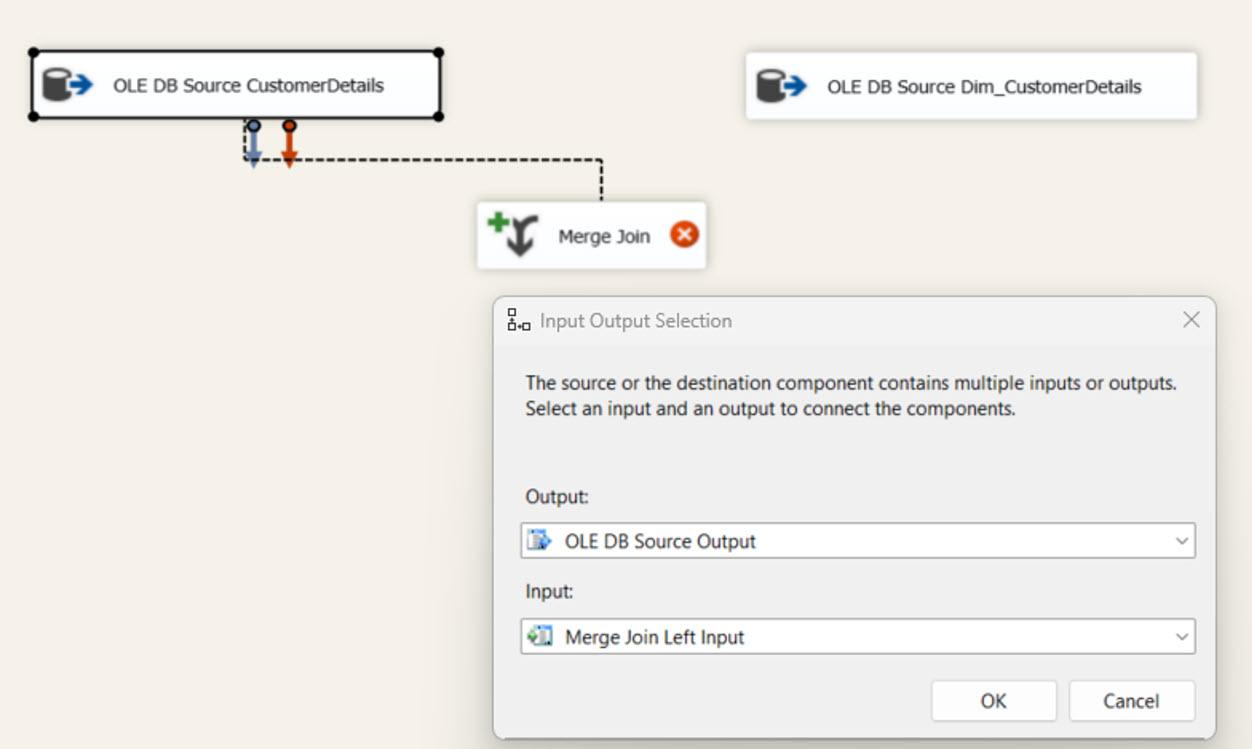
Task: Click the 'Merge Join Left Input' combo text
Action: point(654,637)
